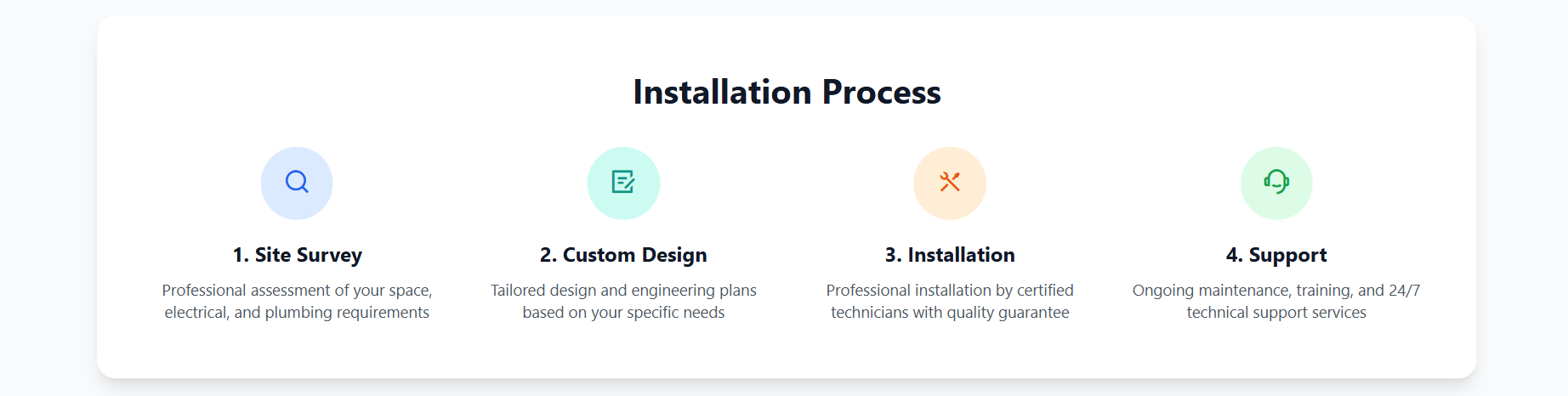Click the green Support headset icon

coord(1276,183)
